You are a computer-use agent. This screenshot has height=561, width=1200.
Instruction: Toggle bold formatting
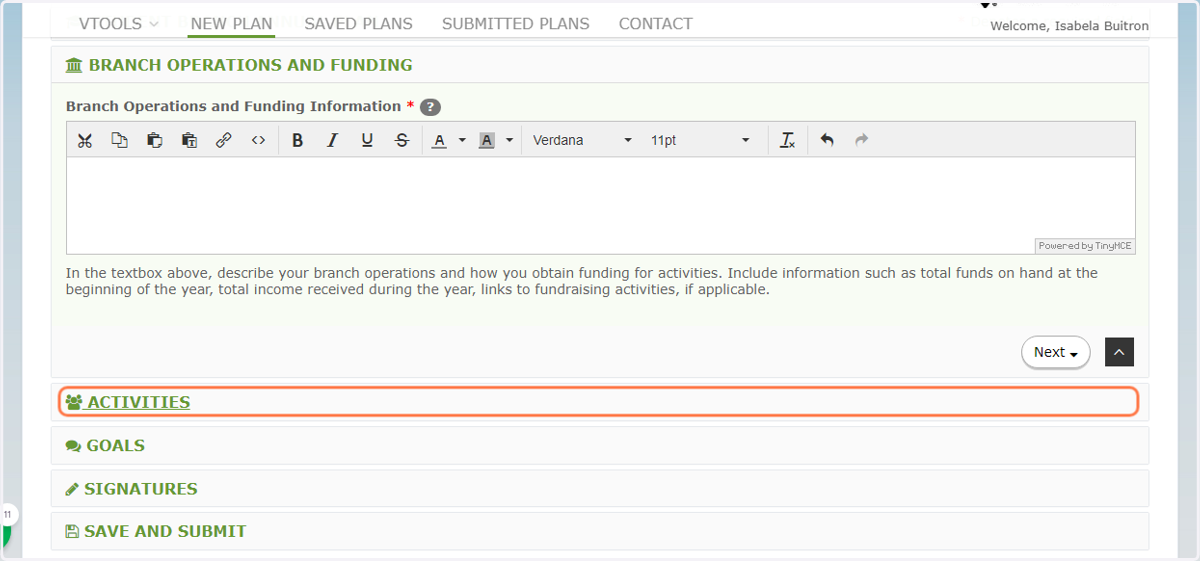click(297, 140)
